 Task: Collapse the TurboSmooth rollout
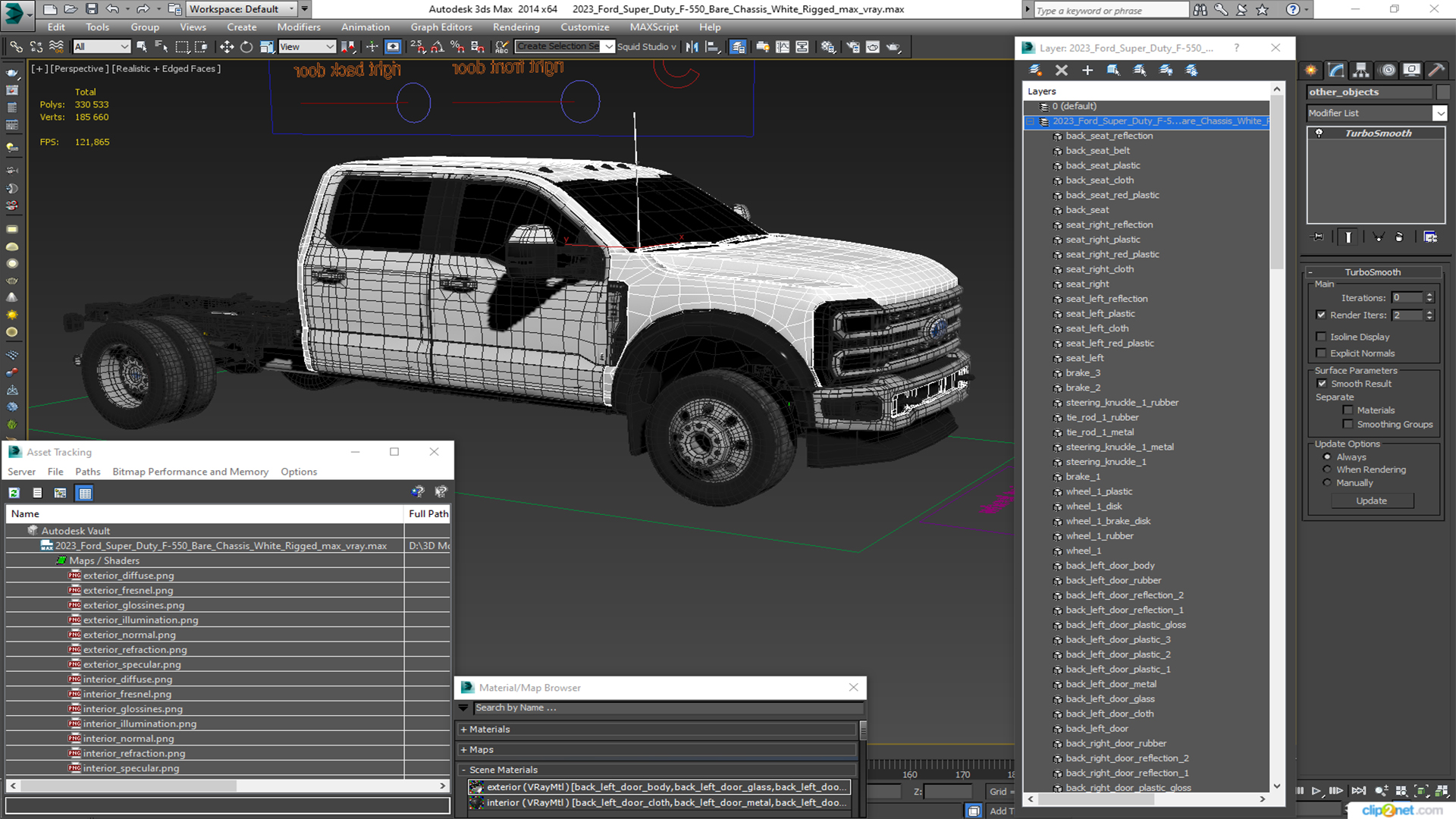point(1373,272)
